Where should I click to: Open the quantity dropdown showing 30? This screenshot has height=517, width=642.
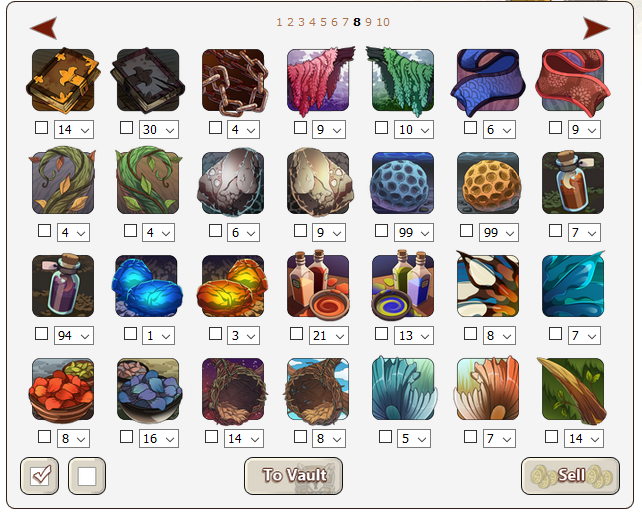coord(158,130)
